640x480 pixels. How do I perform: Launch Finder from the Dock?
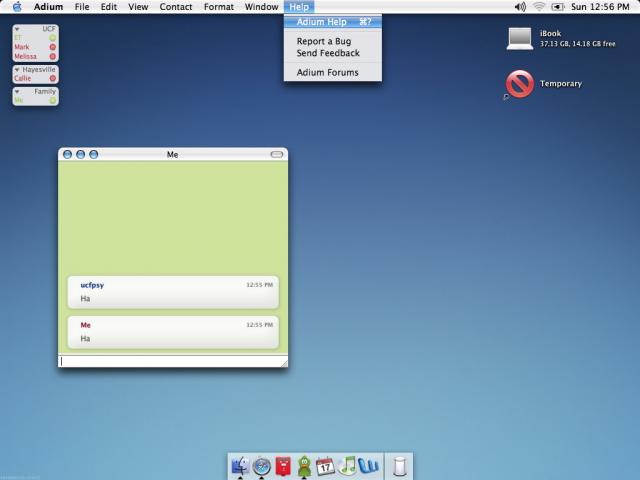(x=240, y=466)
